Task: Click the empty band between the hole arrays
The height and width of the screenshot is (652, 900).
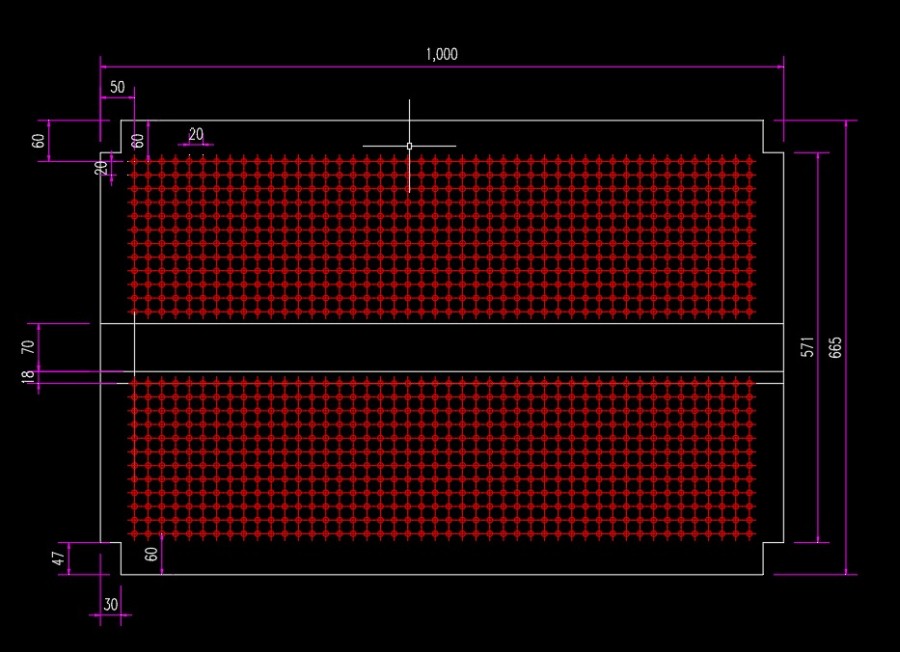Action: (442, 347)
